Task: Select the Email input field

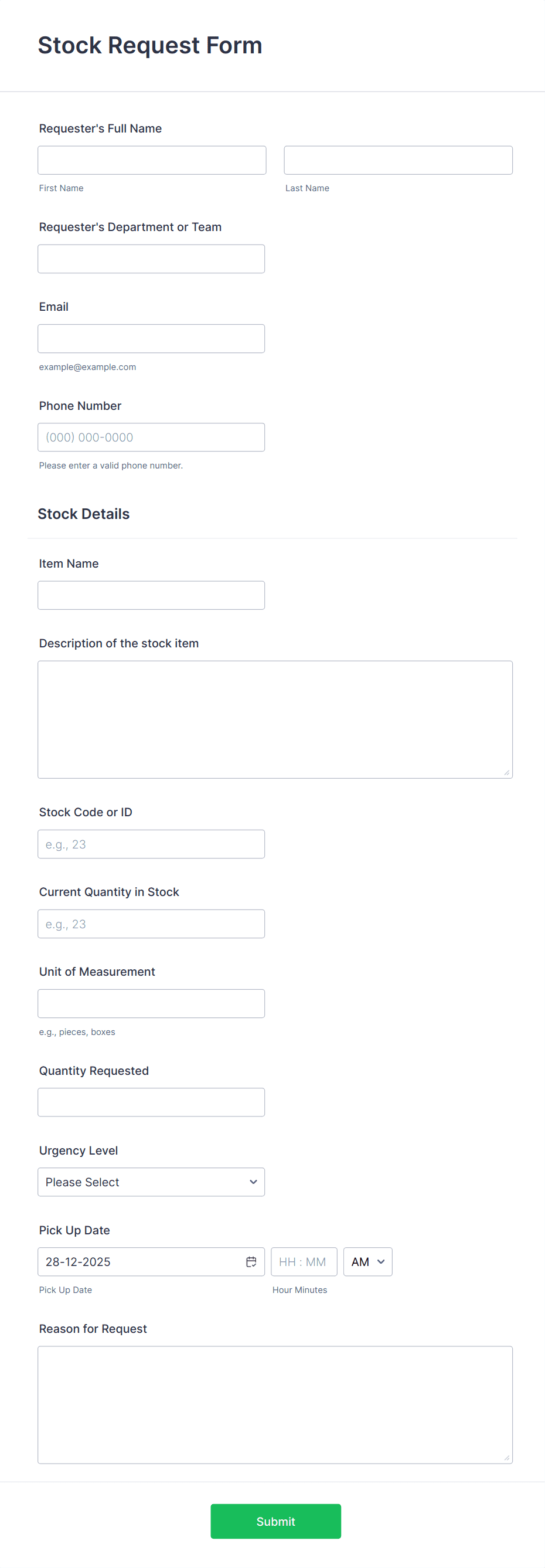Action: [151, 338]
